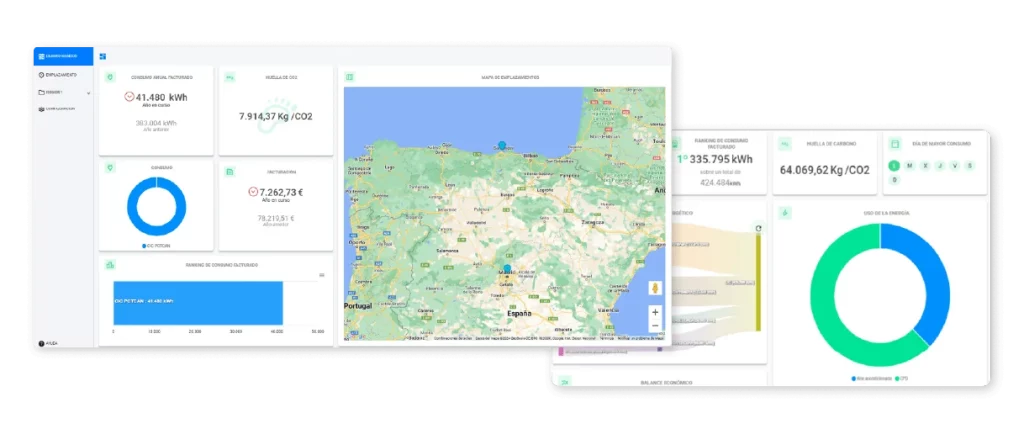Select the Madrid map location pin

507,268
